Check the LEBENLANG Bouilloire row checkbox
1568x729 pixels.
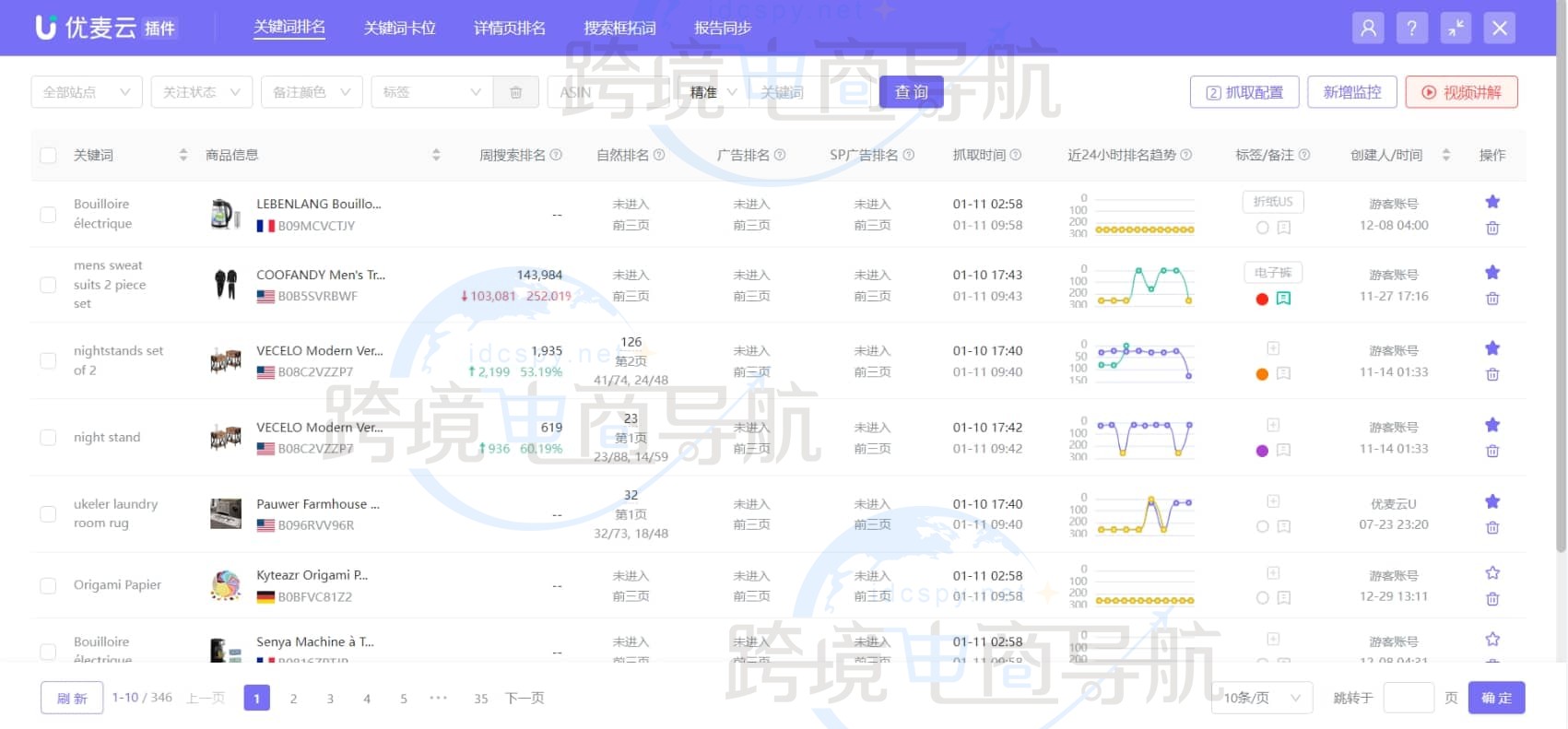48,215
